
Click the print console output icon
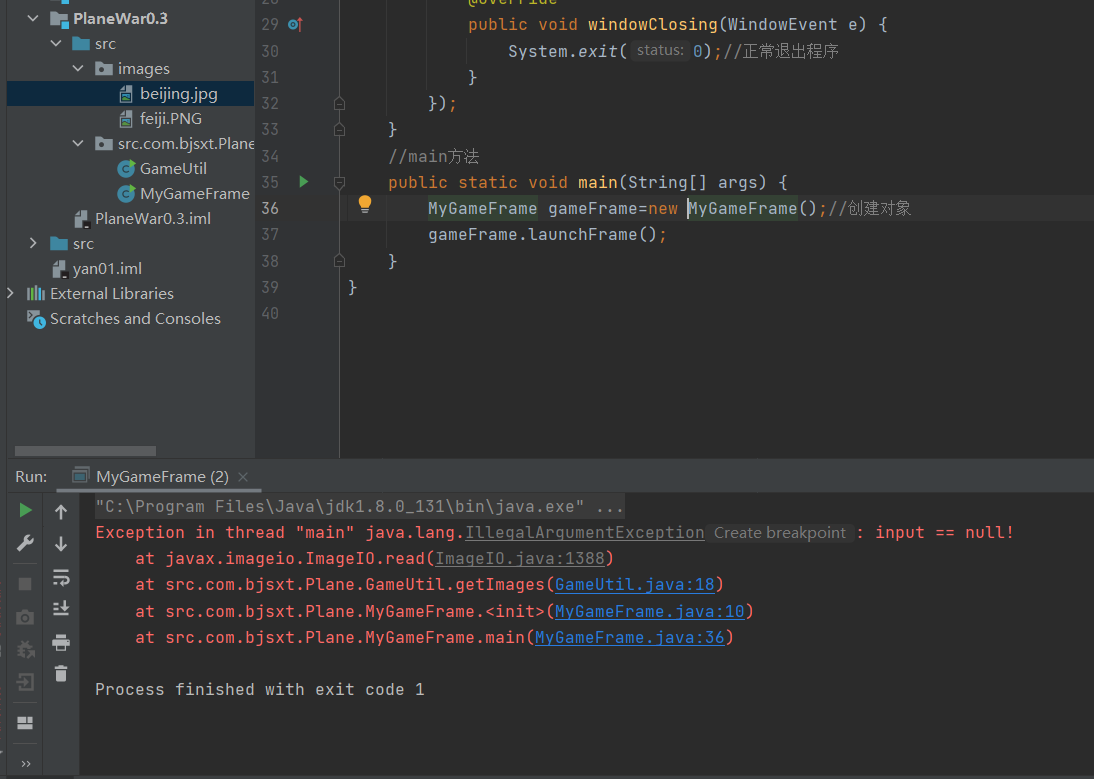click(61, 642)
